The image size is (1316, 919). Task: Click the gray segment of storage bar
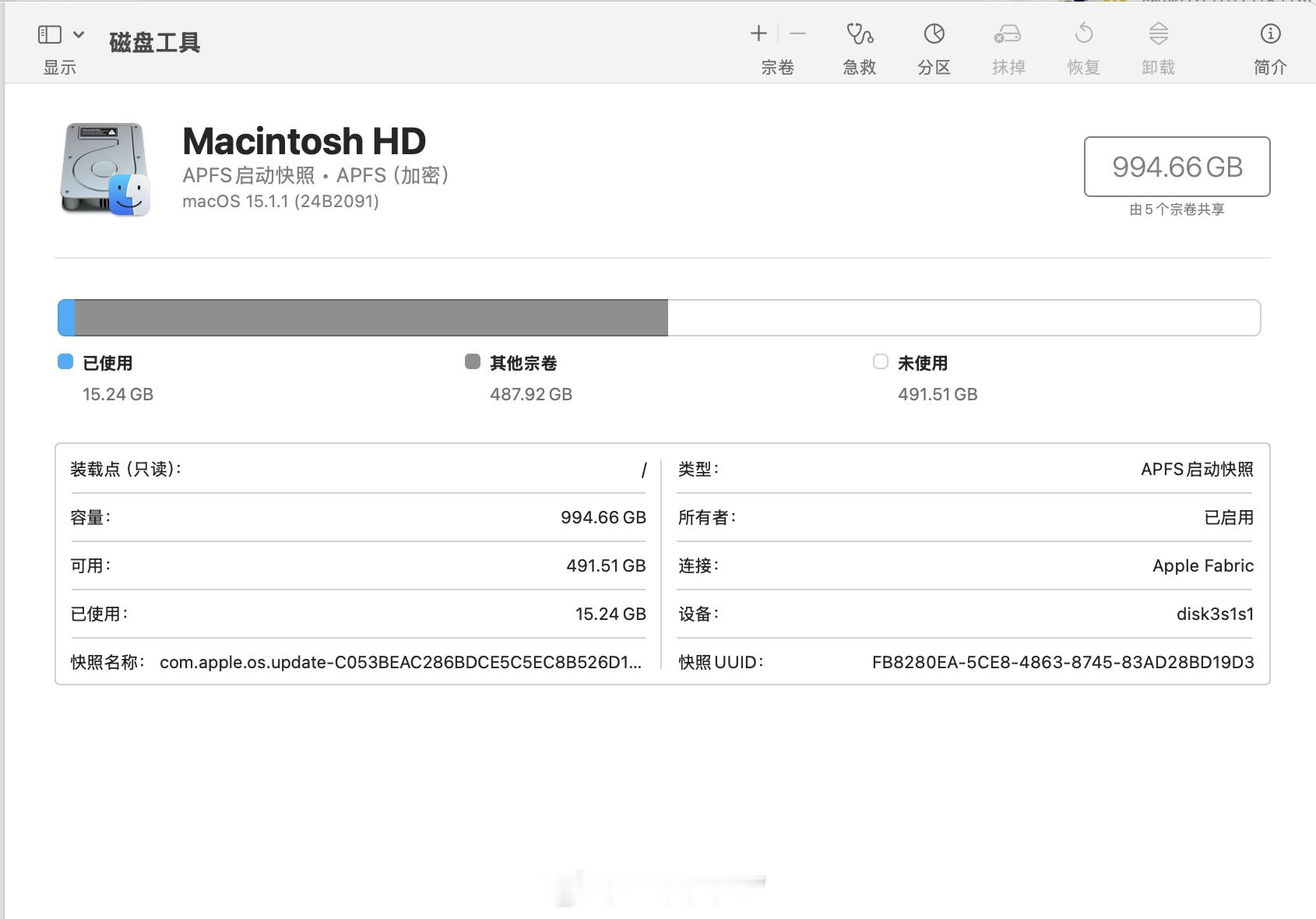(x=371, y=318)
